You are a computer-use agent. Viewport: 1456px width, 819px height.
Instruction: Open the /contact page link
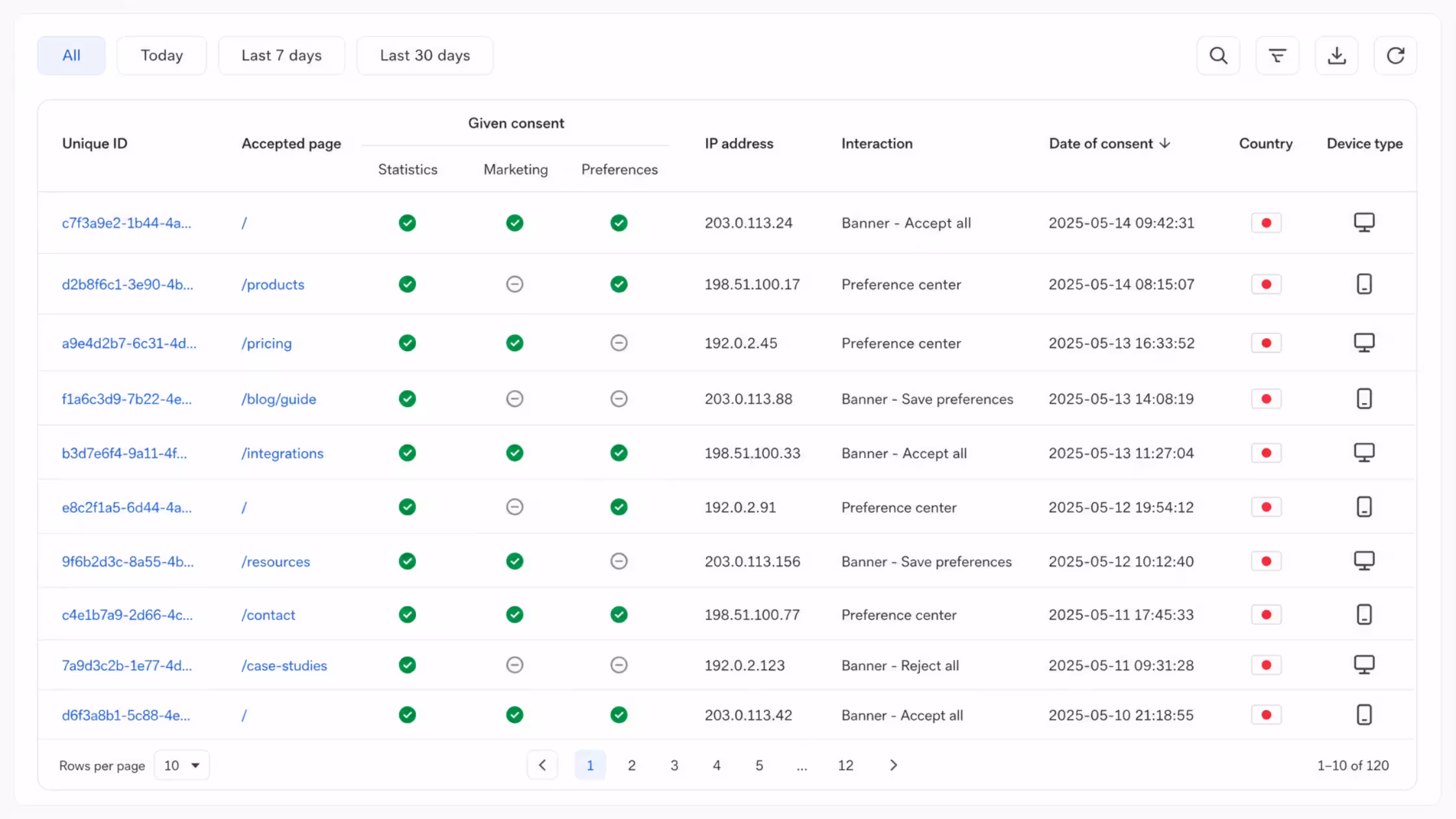[x=268, y=614]
